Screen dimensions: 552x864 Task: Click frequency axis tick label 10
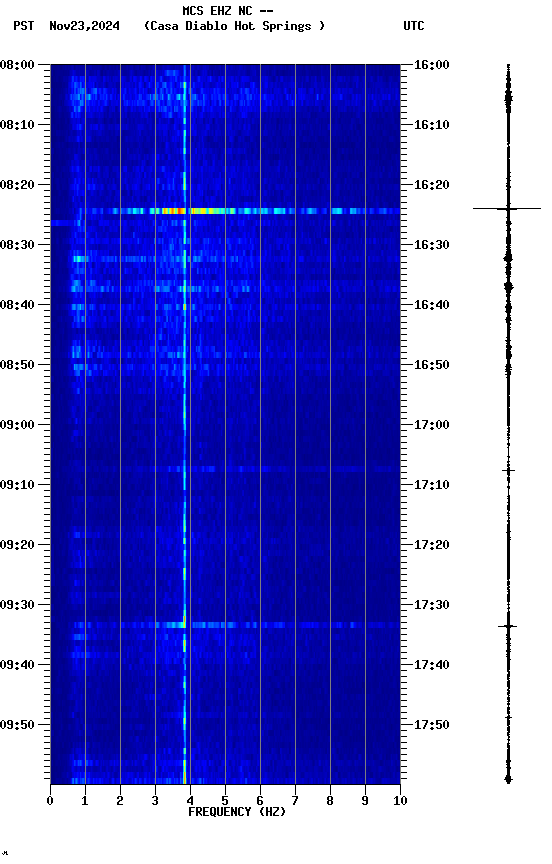400,801
